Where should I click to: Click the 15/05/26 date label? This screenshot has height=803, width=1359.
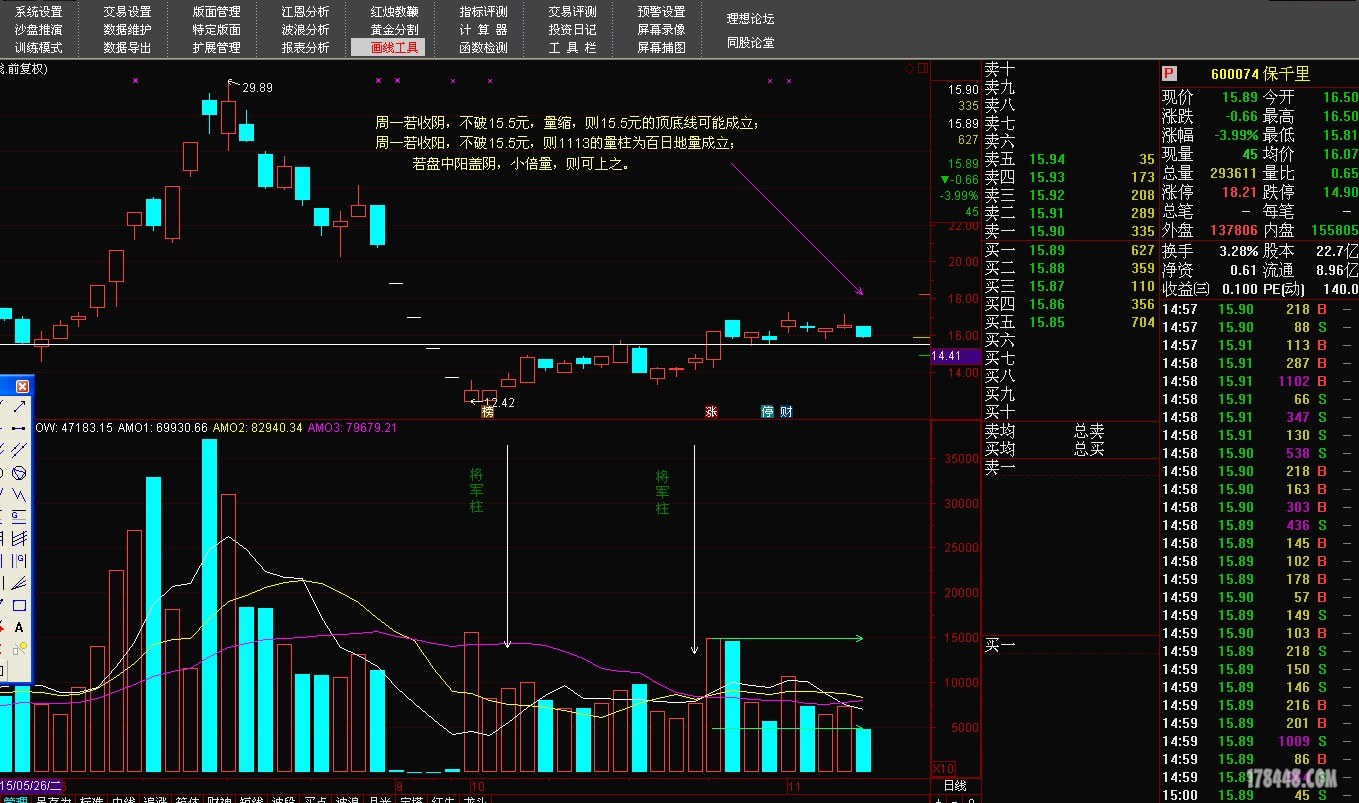[31, 786]
